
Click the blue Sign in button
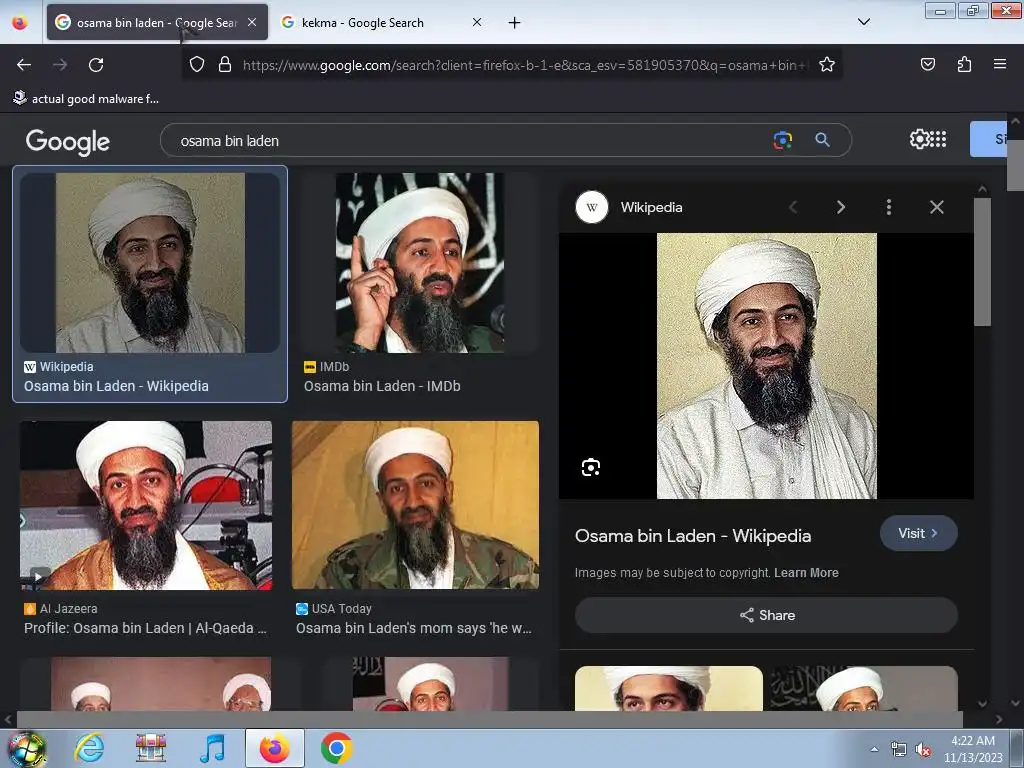point(989,139)
